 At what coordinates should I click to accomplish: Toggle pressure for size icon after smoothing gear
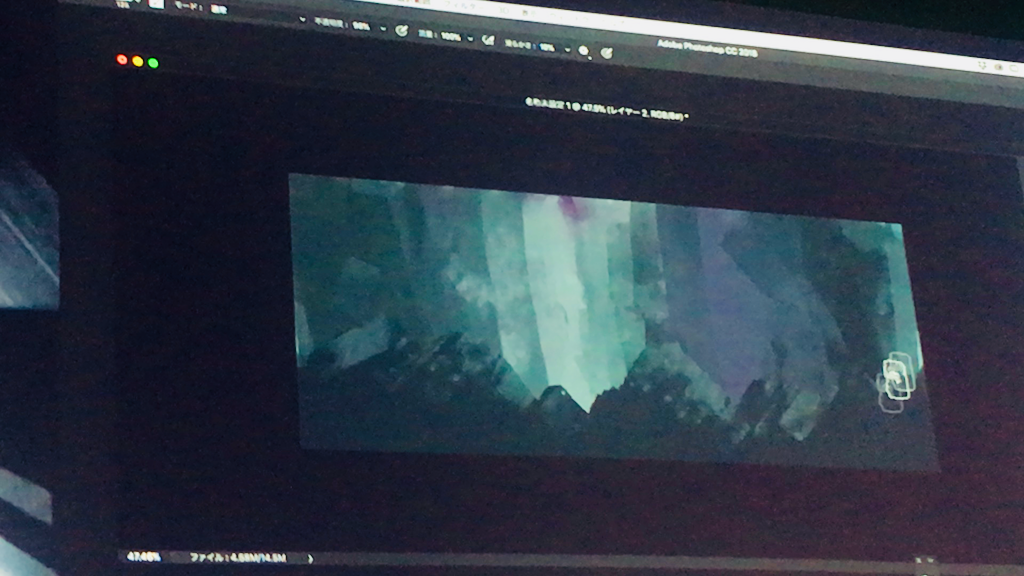tap(607, 54)
